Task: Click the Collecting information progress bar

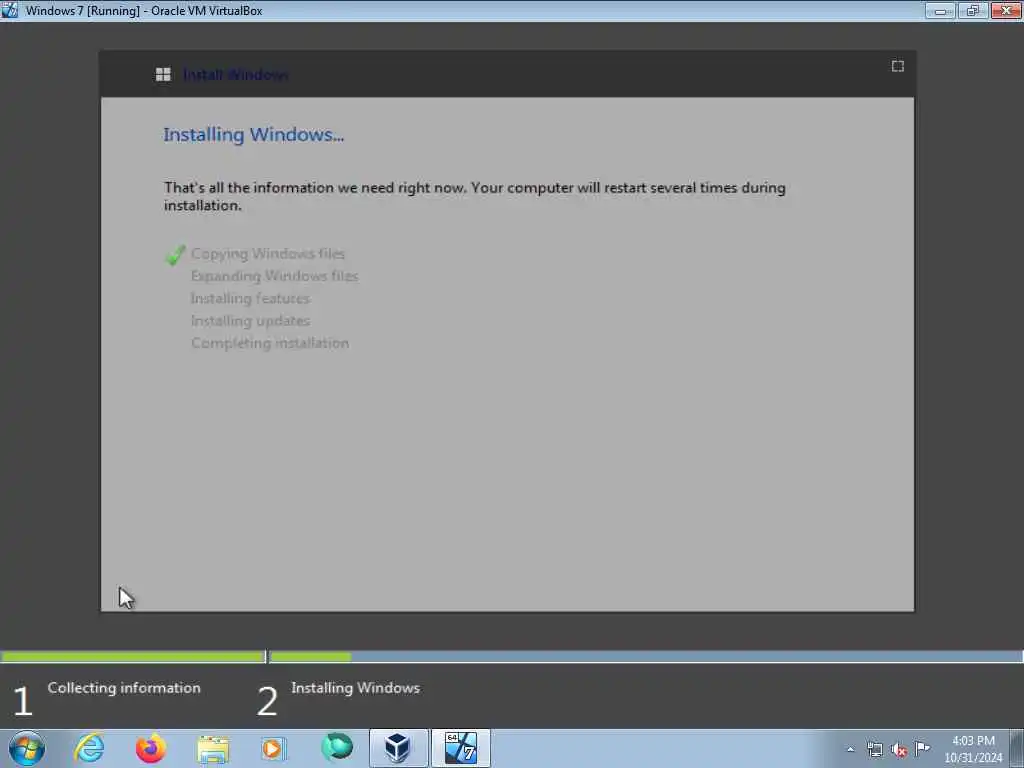Action: pos(133,656)
